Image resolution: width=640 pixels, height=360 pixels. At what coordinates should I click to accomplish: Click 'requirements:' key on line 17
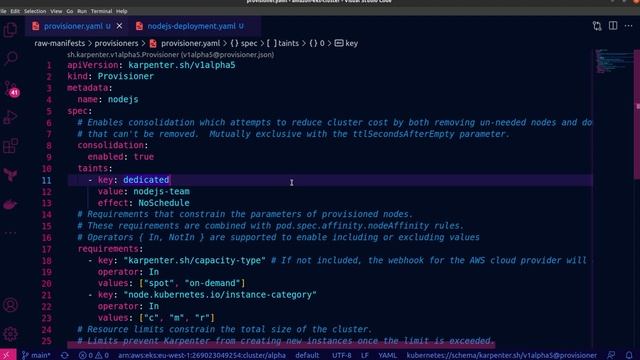(110, 249)
